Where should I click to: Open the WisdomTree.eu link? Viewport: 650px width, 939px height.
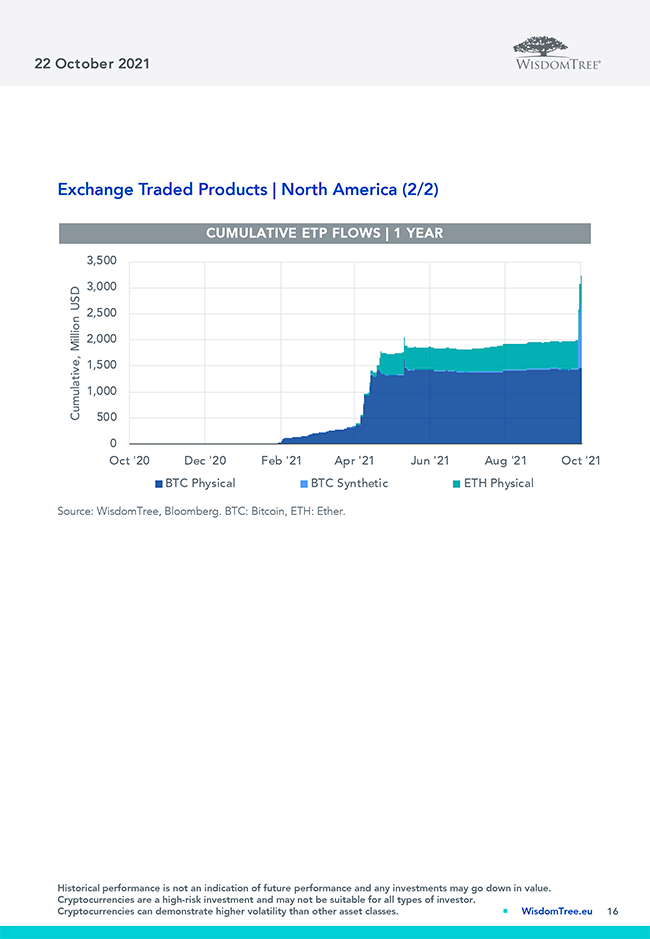coord(556,911)
